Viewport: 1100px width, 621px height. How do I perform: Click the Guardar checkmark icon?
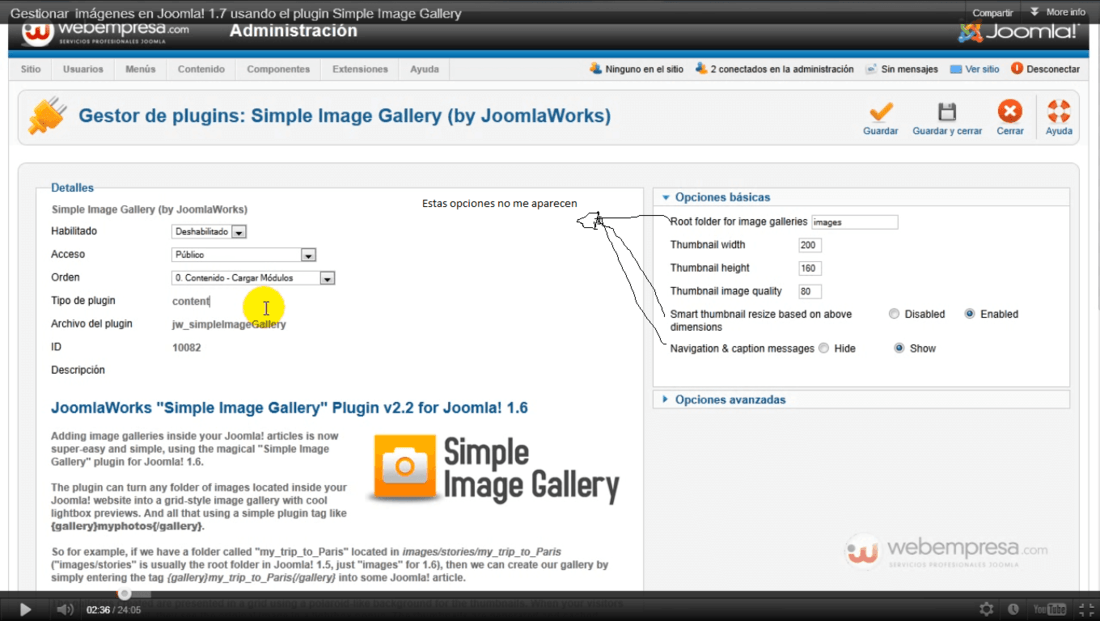[880, 112]
